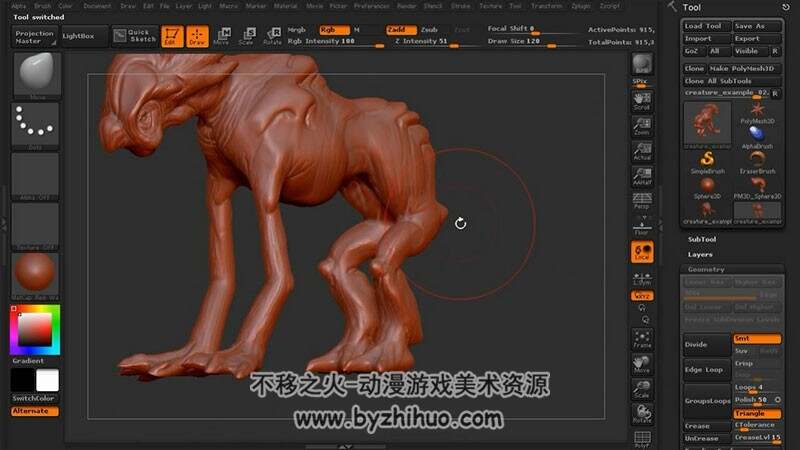Select the Sphere3D tool
Image resolution: width=800 pixels, height=450 pixels.
click(x=707, y=188)
